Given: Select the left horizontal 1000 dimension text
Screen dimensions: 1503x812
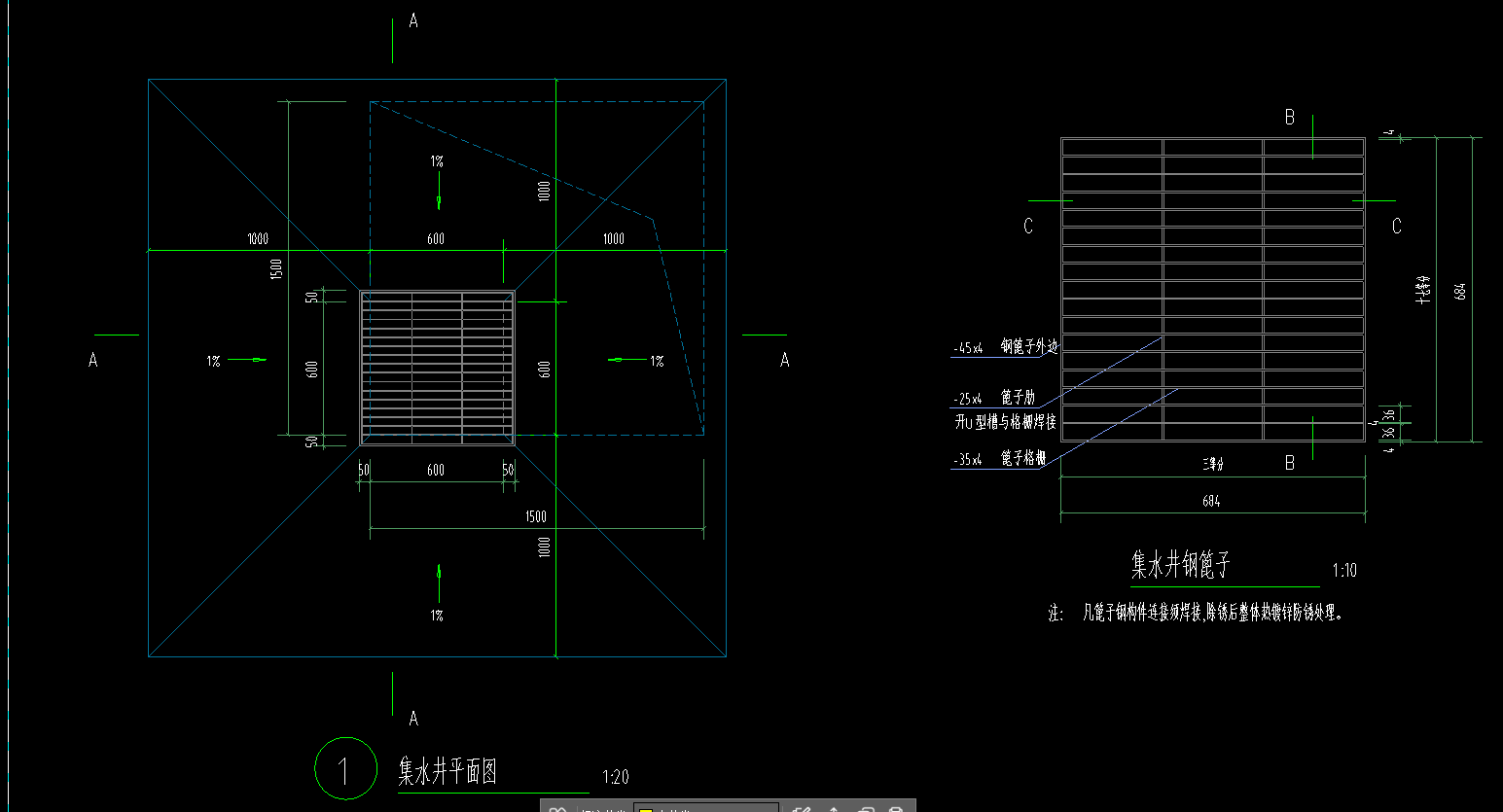Looking at the screenshot, I should 258,238.
